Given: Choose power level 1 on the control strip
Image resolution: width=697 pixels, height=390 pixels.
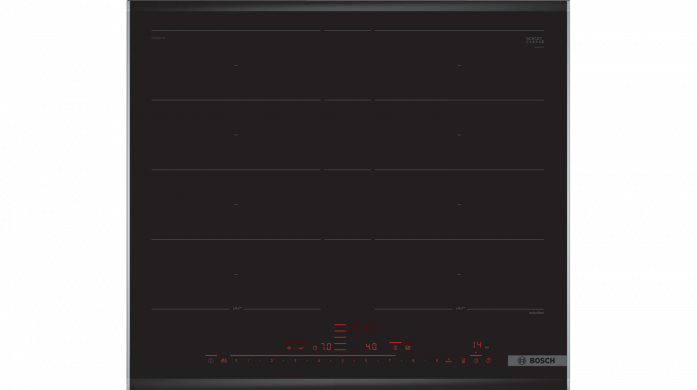Looking at the screenshot, I should pos(248,361).
